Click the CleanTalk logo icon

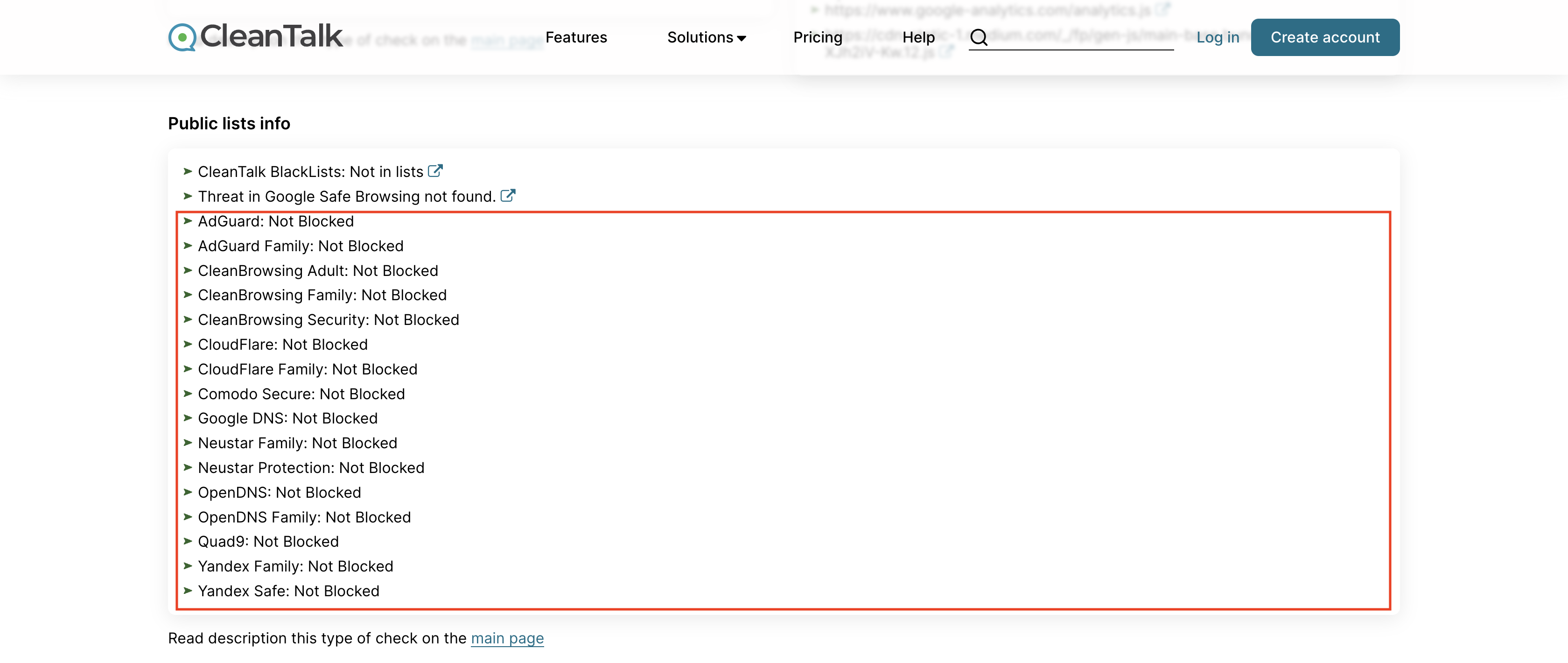tap(182, 37)
